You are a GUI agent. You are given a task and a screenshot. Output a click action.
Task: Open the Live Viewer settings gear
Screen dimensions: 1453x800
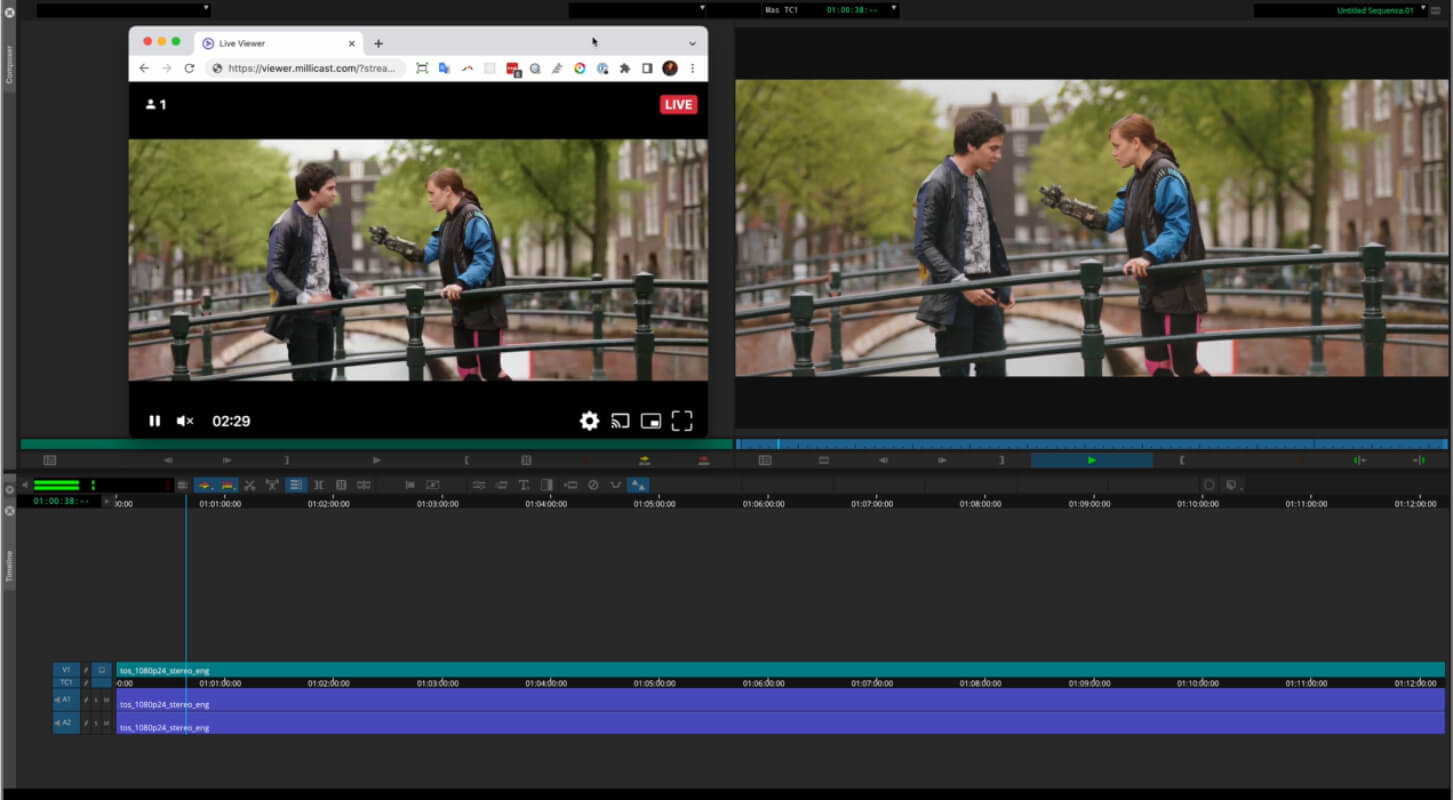(590, 421)
